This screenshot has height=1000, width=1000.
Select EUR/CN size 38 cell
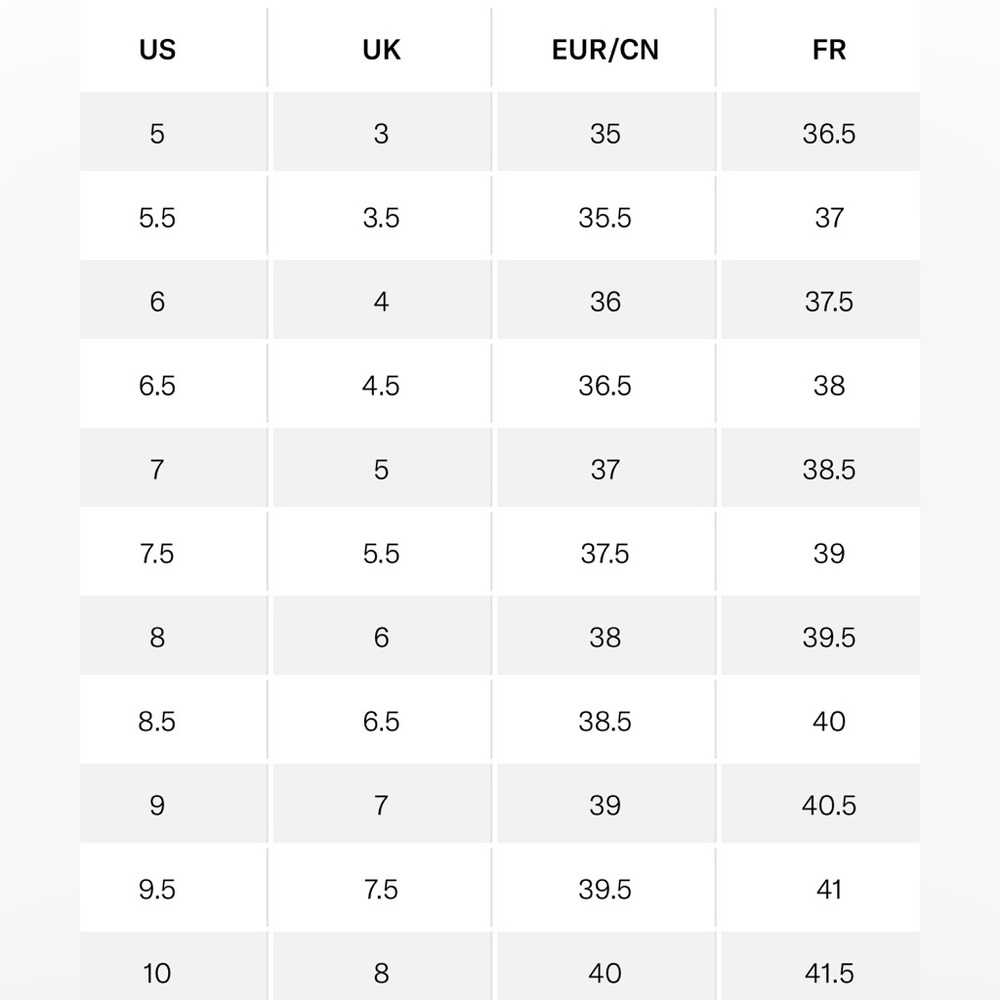pyautogui.click(x=606, y=636)
